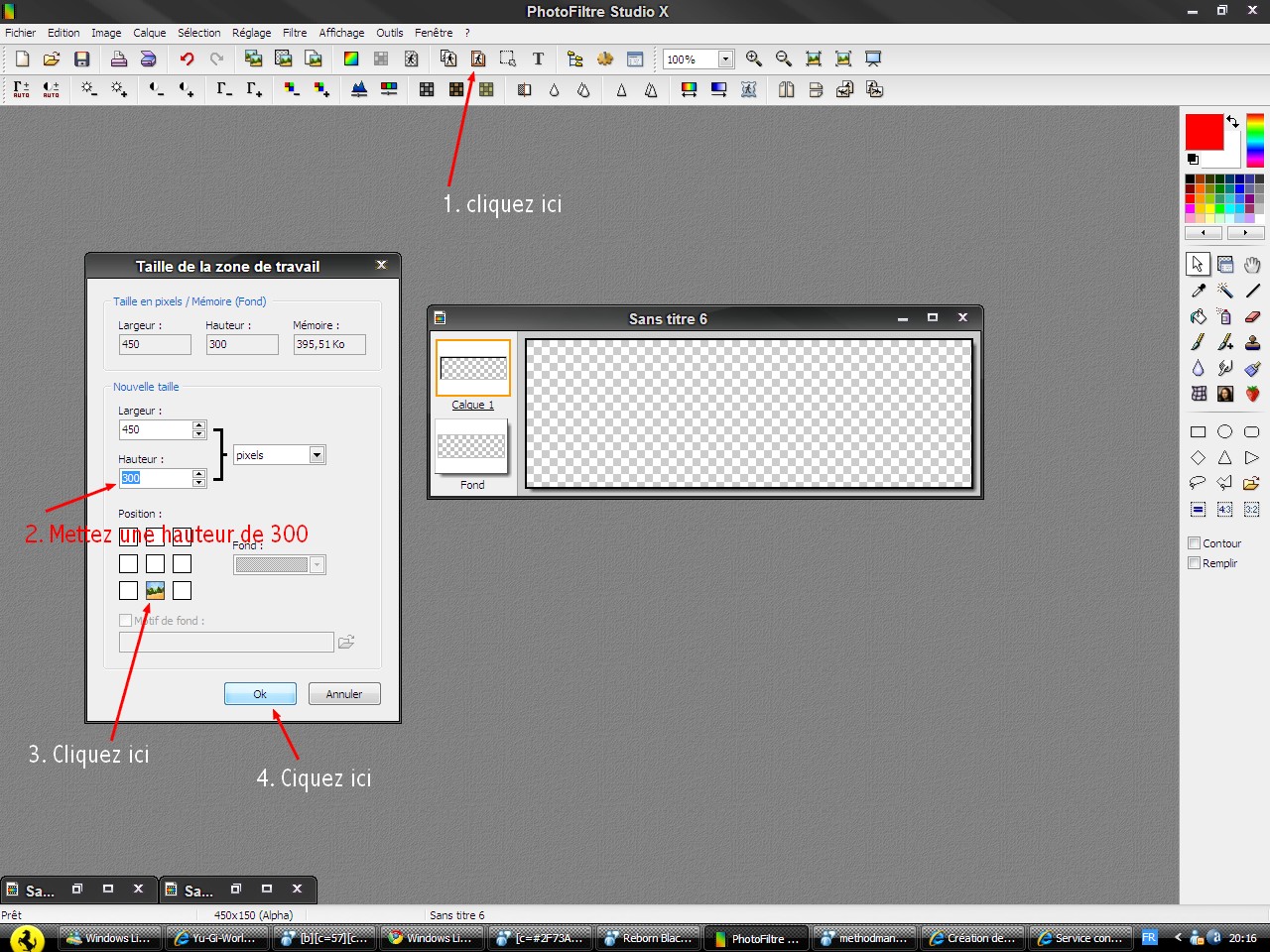Save the image with the floppy disk icon
Viewport: 1270px width, 952px height.
coord(82,59)
